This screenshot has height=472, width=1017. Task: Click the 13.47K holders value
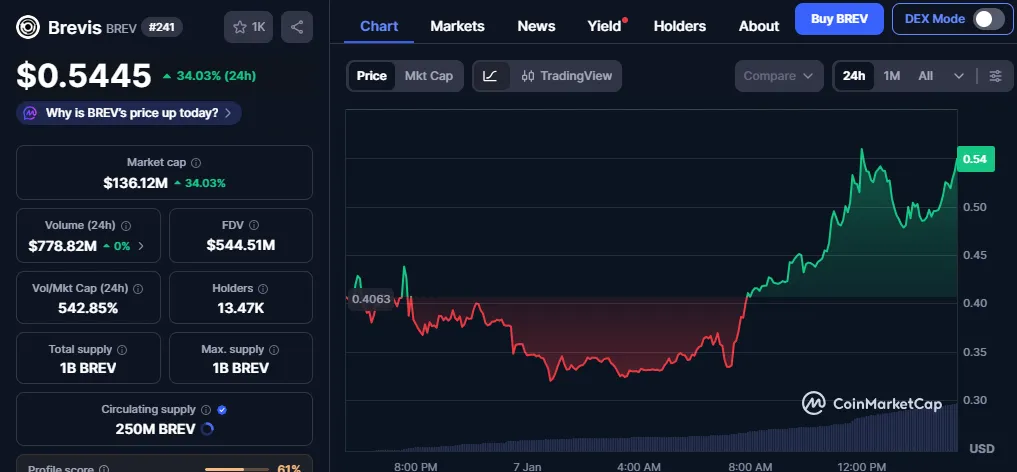pos(241,309)
